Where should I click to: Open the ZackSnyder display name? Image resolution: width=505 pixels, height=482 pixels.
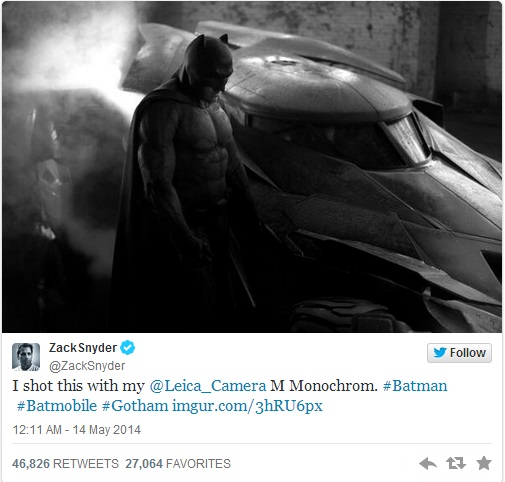pos(83,348)
